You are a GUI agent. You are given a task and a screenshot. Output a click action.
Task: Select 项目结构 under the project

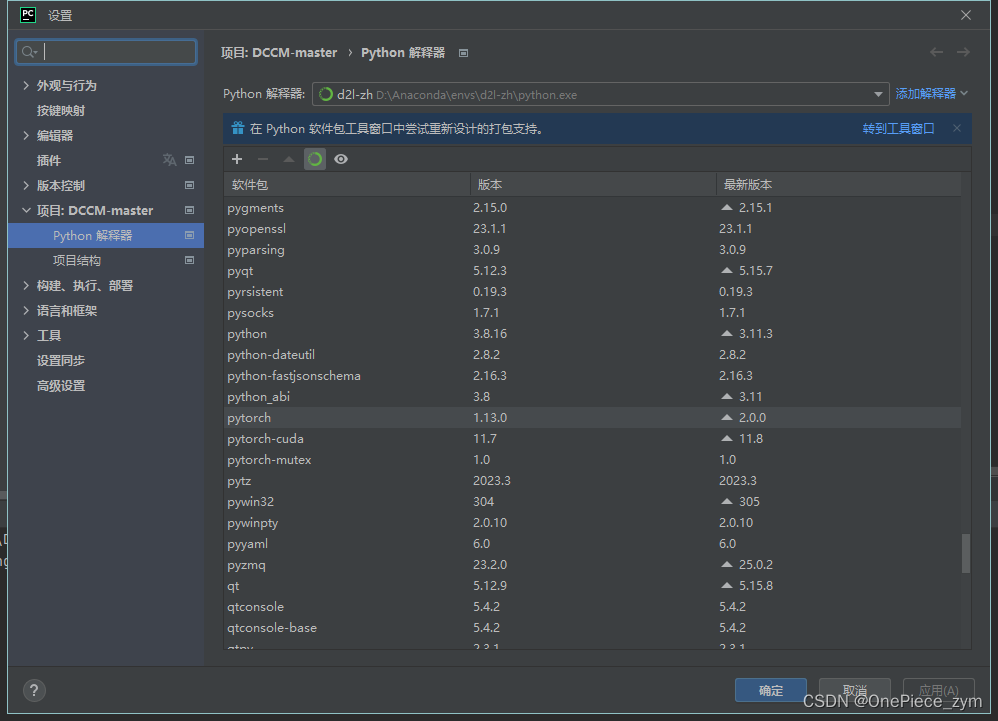[77, 260]
